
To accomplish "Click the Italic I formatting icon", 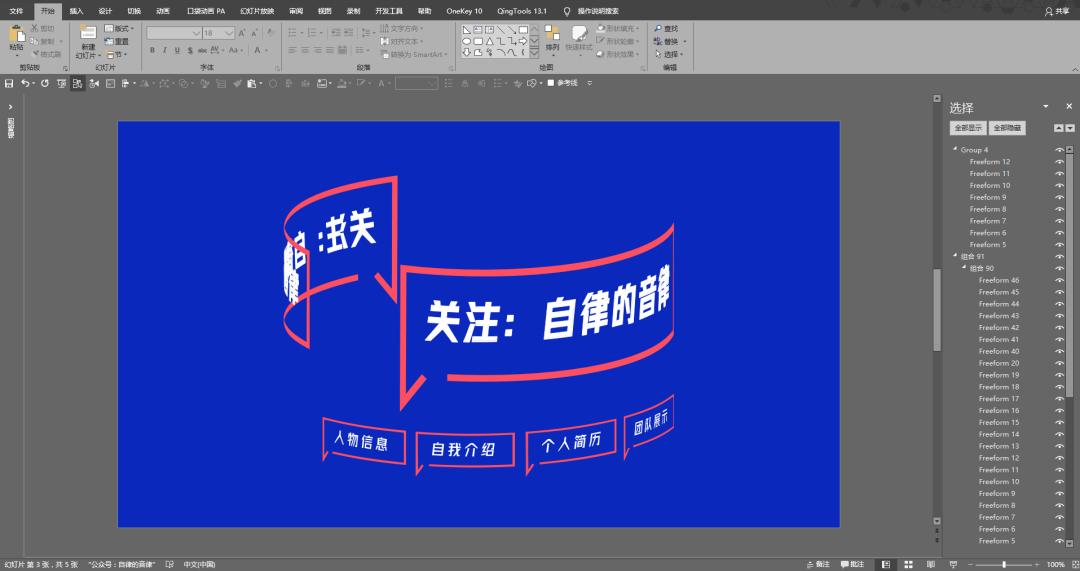I will pyautogui.click(x=165, y=50).
